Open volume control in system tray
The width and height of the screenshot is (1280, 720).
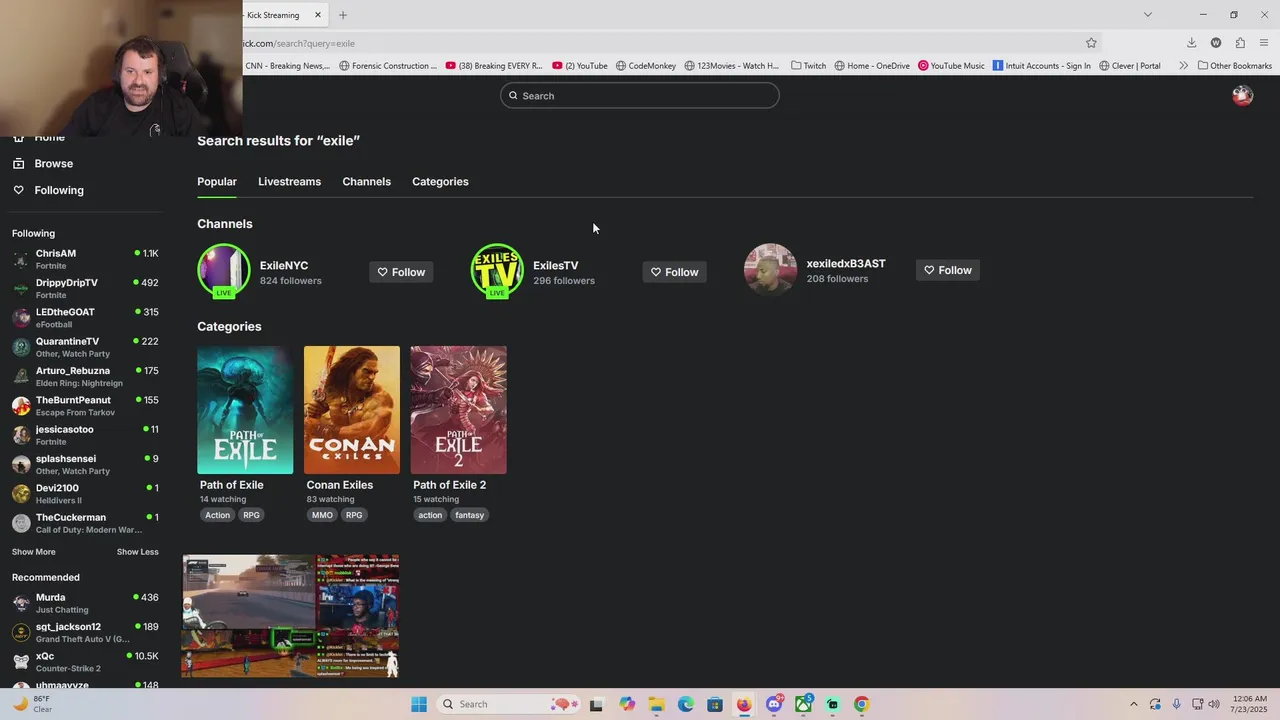point(1214,704)
